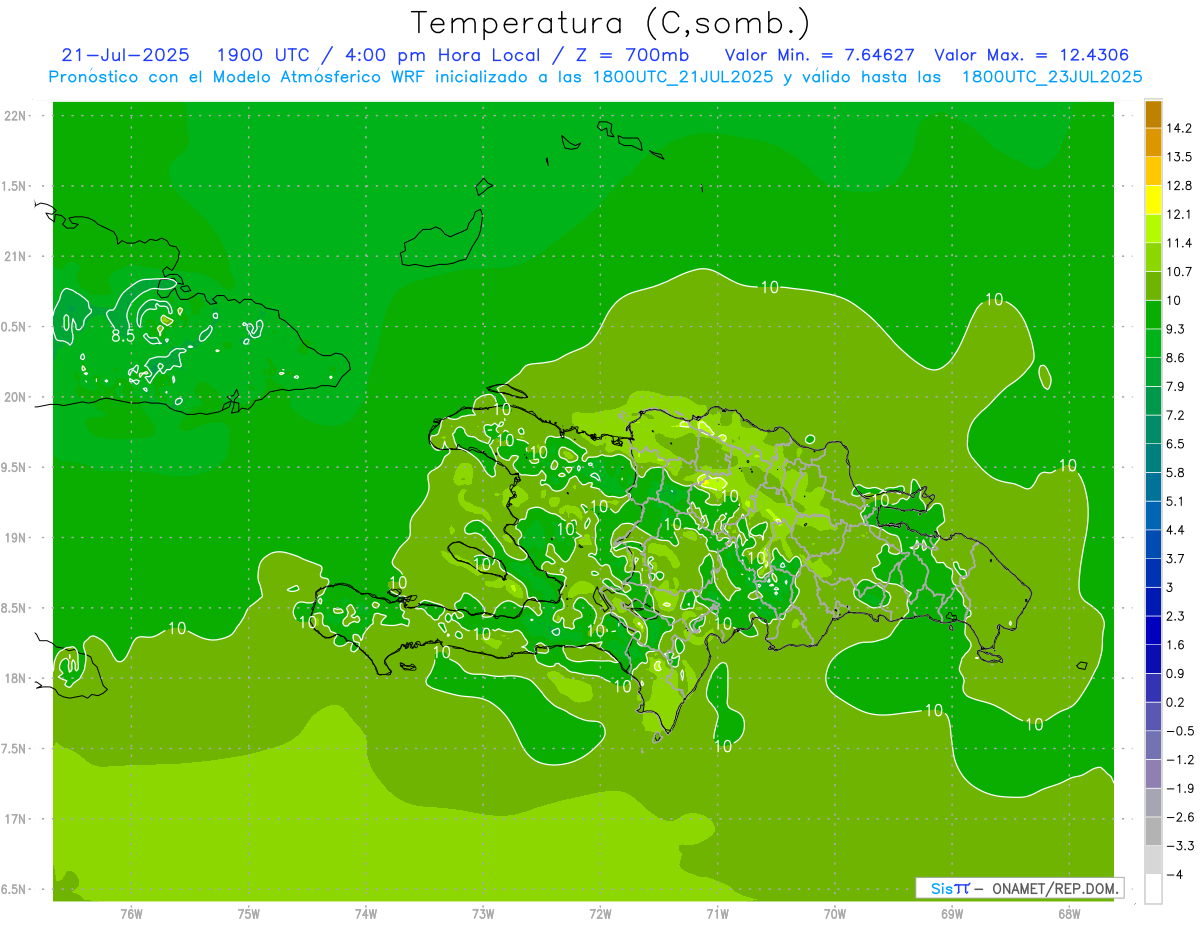Click the legend value "13.5"
This screenshot has height=927, width=1200.
point(1181,157)
